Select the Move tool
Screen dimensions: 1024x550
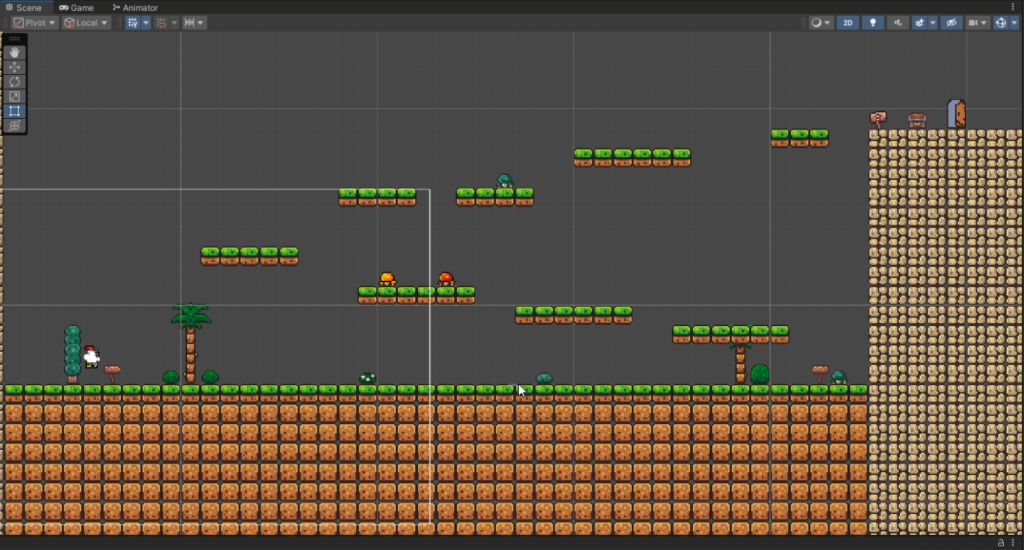click(15, 67)
